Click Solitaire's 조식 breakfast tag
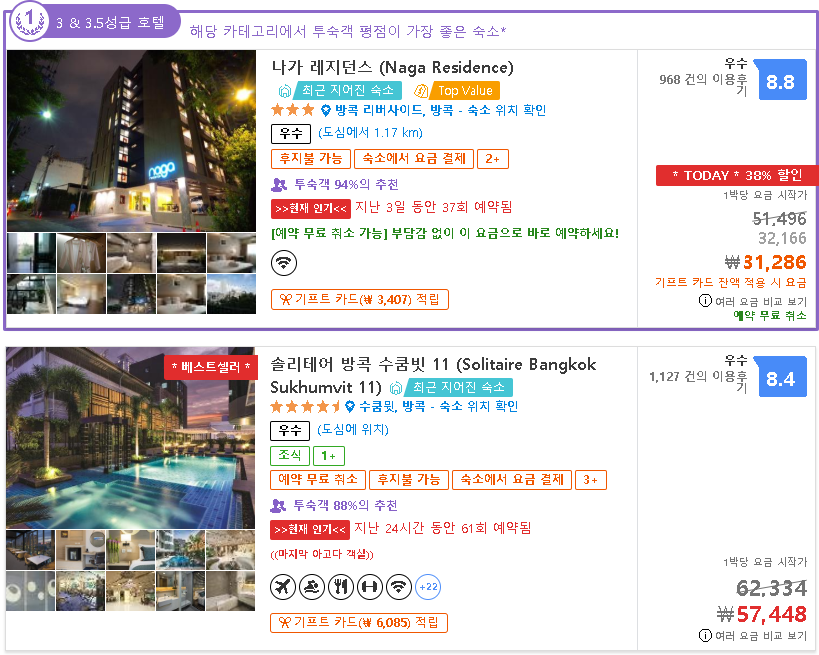819x655 pixels. 290,455
